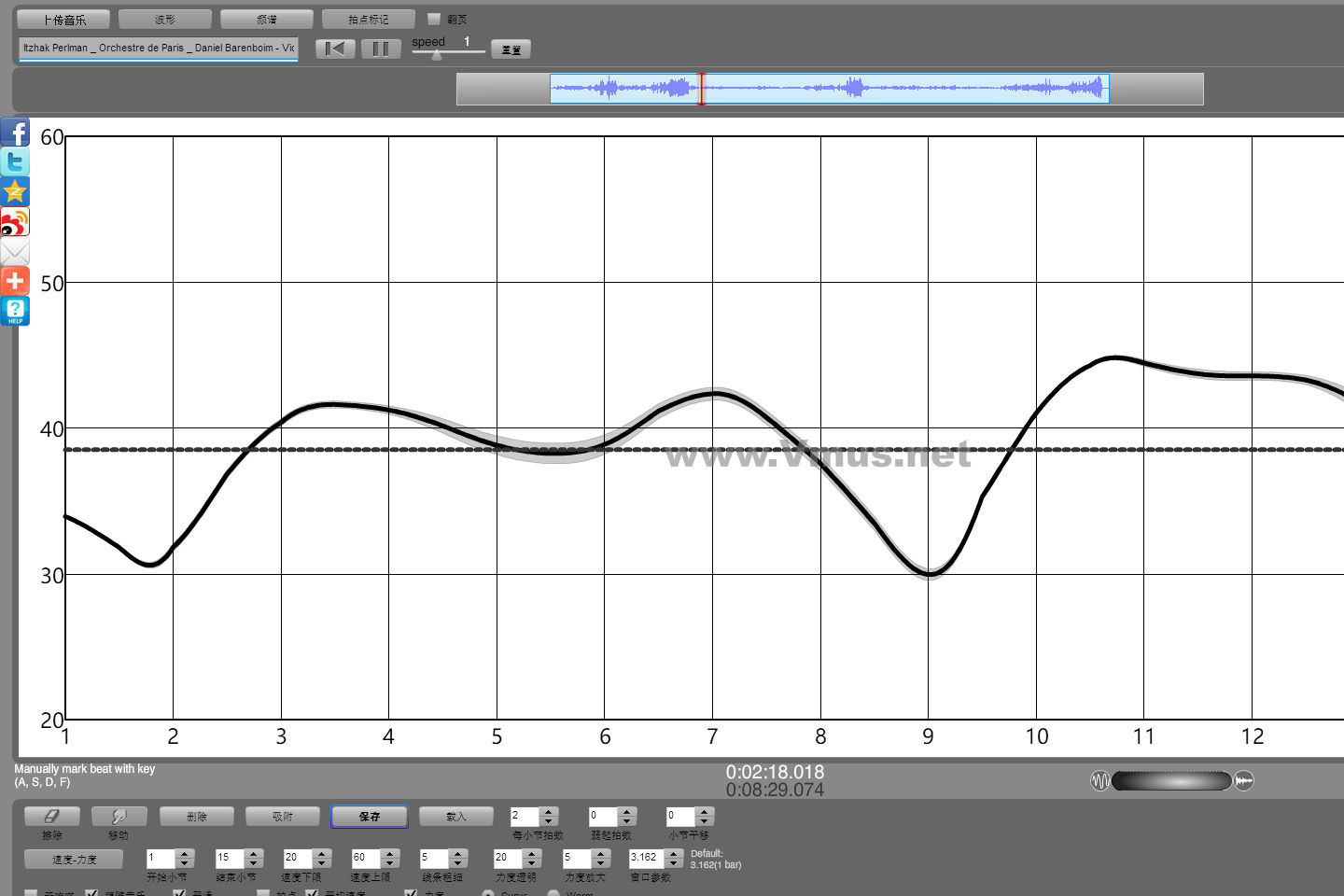Image resolution: width=1344 pixels, height=896 pixels.
Task: Decrease the 结束小节 end bar value
Action: pyautogui.click(x=254, y=862)
